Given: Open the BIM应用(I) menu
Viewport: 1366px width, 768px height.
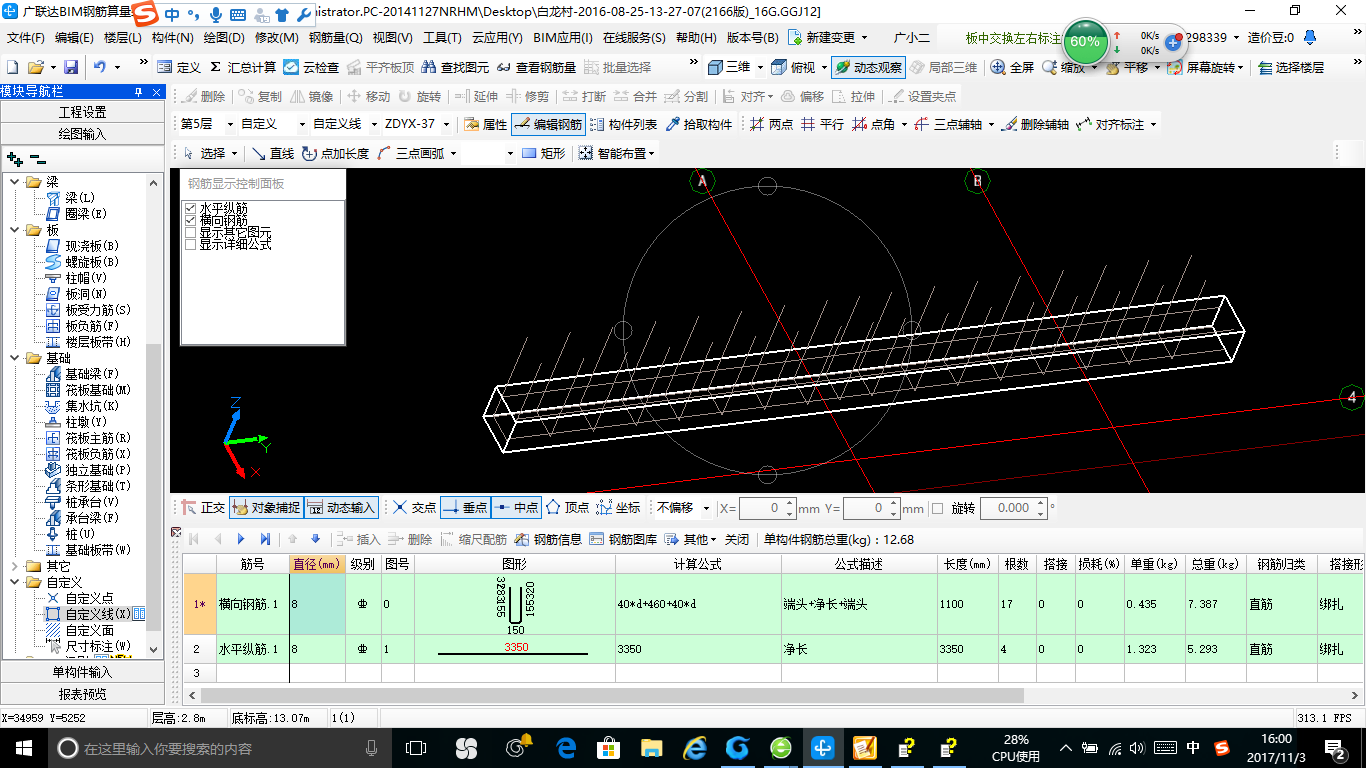Looking at the screenshot, I should pyautogui.click(x=563, y=38).
